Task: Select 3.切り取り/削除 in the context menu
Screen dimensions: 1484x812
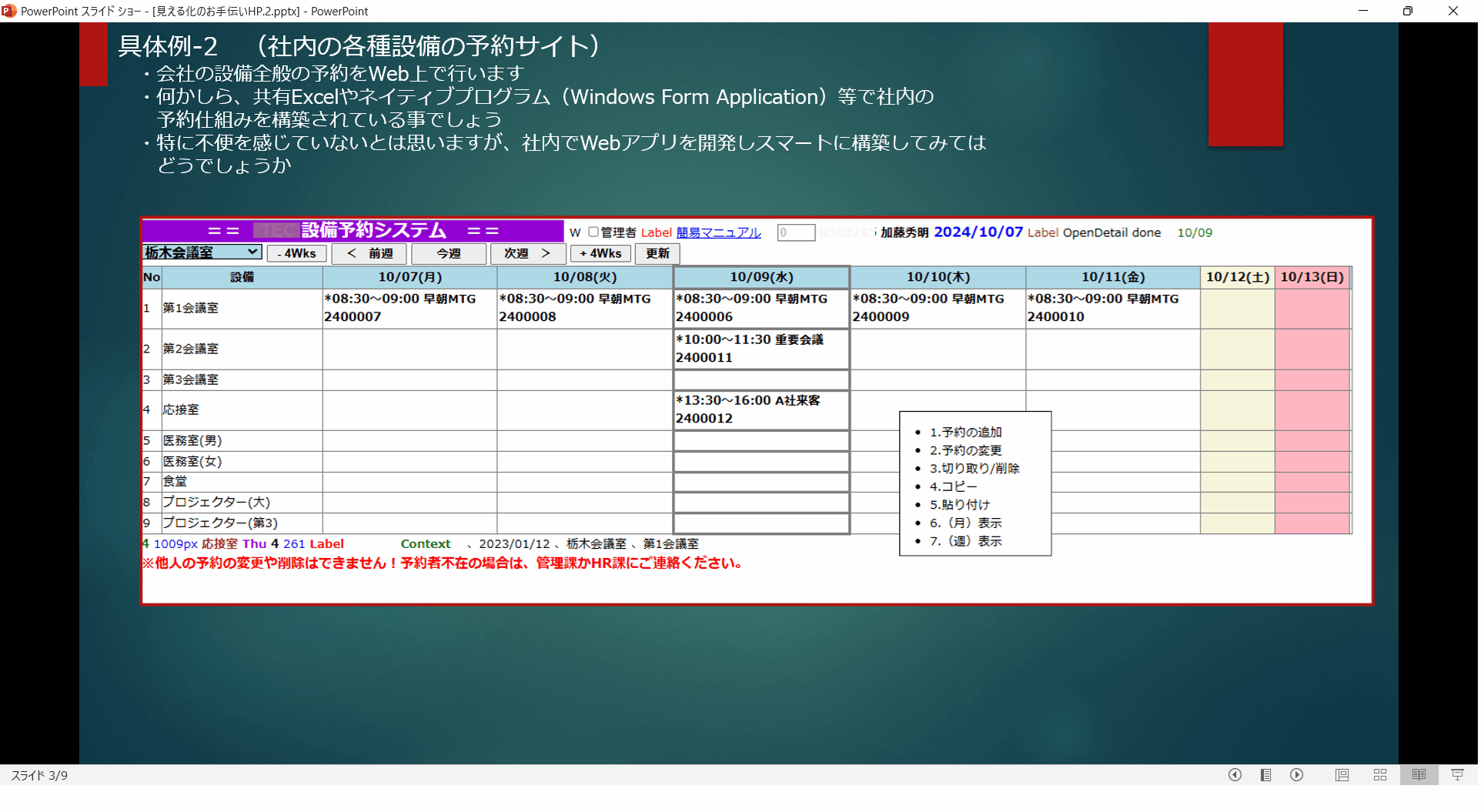Action: pyautogui.click(x=974, y=469)
